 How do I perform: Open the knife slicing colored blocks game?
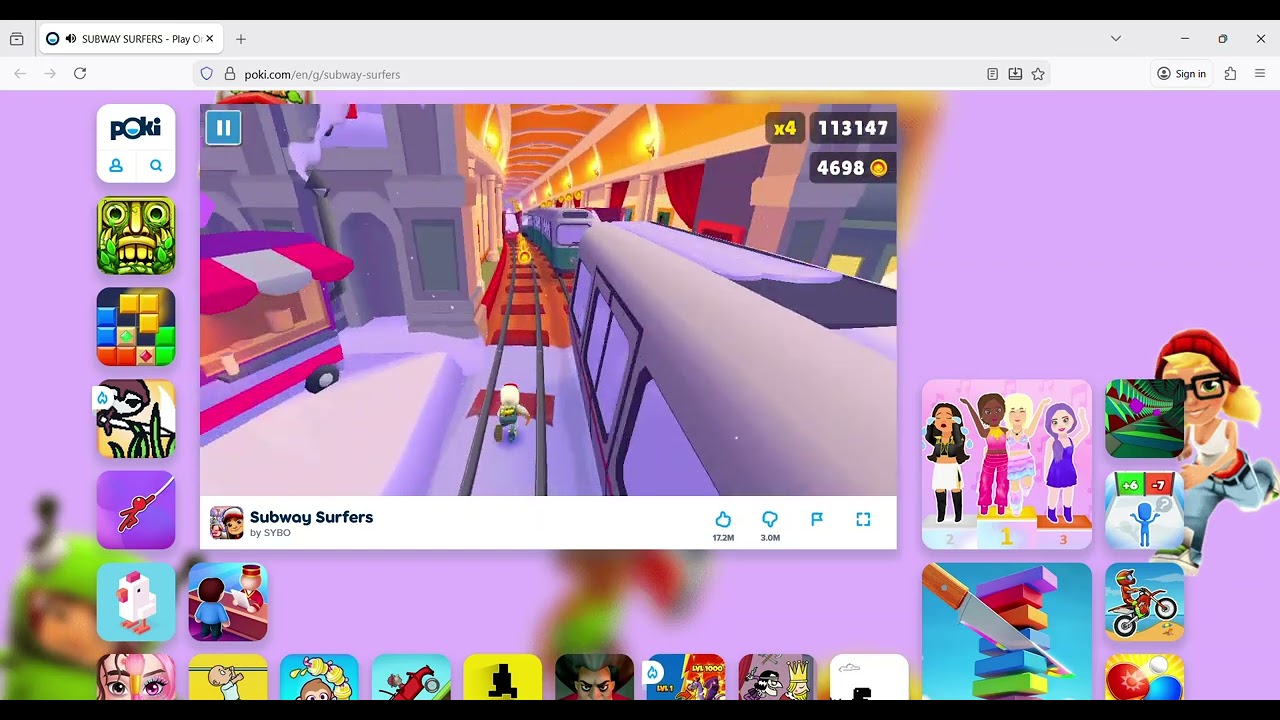(x=1007, y=632)
